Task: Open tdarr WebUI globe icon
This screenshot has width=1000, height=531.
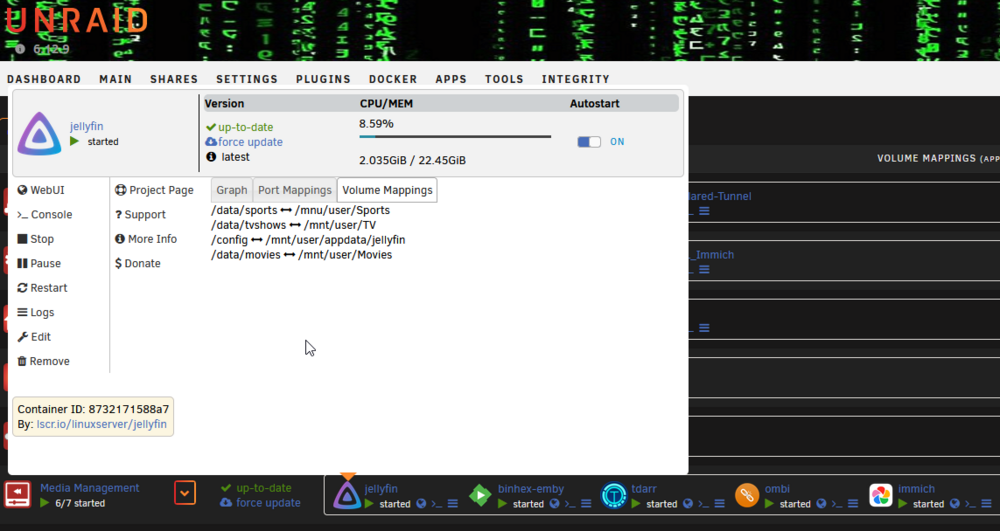Action: pos(688,504)
